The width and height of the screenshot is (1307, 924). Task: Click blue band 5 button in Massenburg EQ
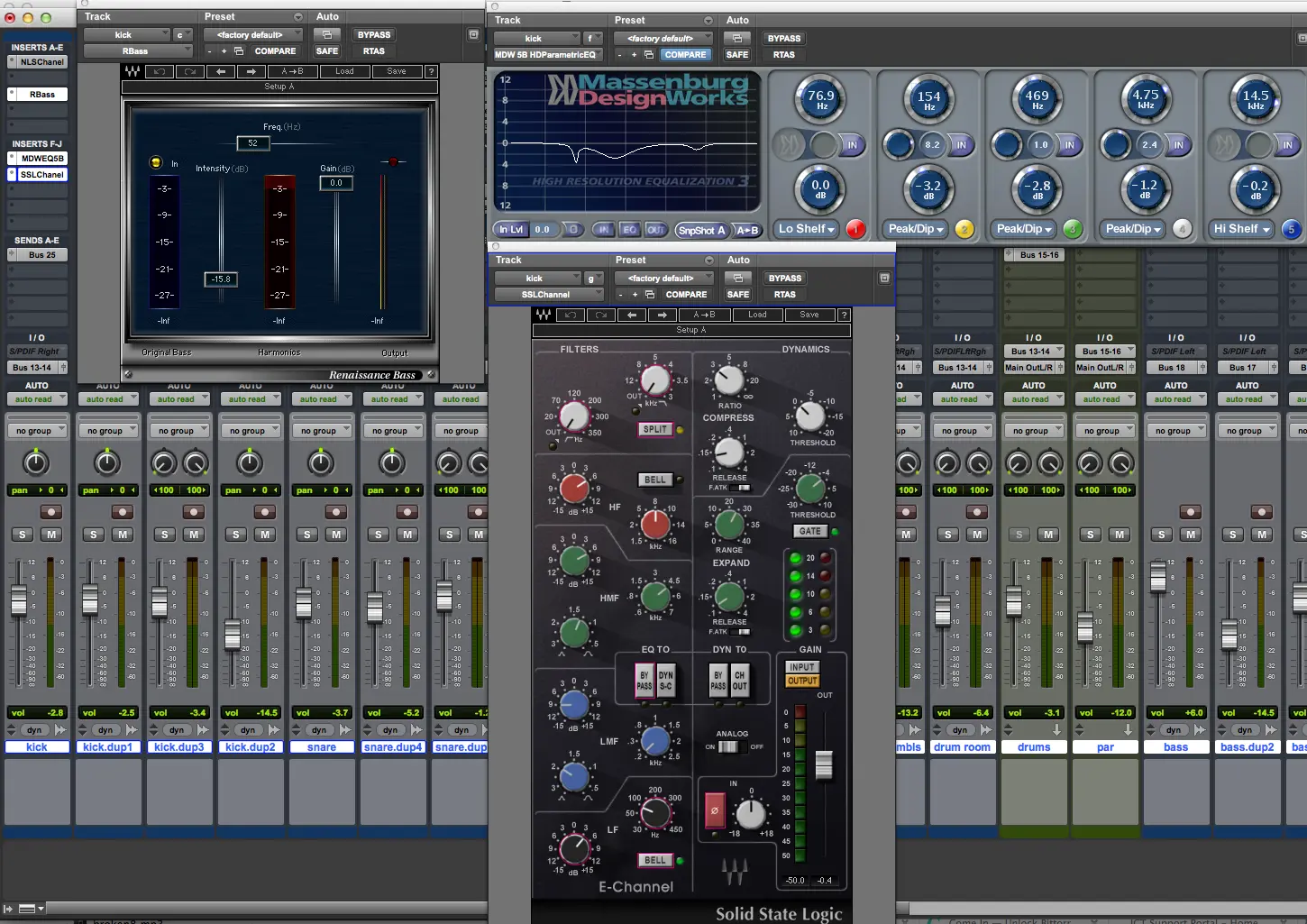pos(1291,229)
